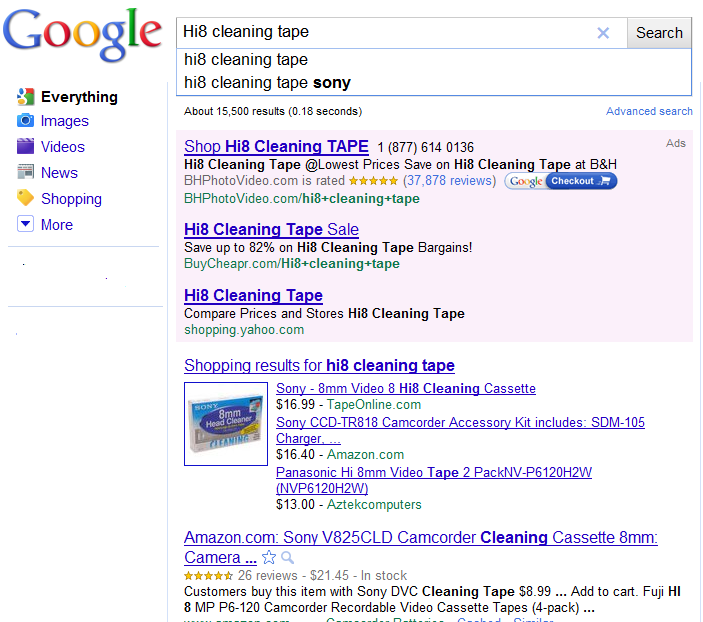Switch to Shopping results
The image size is (703, 622).
[x=71, y=199]
